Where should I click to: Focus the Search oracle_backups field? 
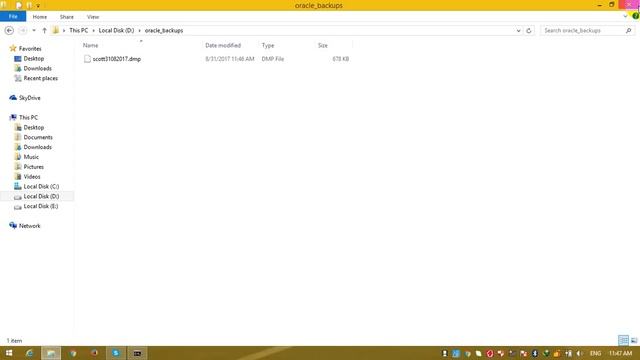[x=582, y=31]
